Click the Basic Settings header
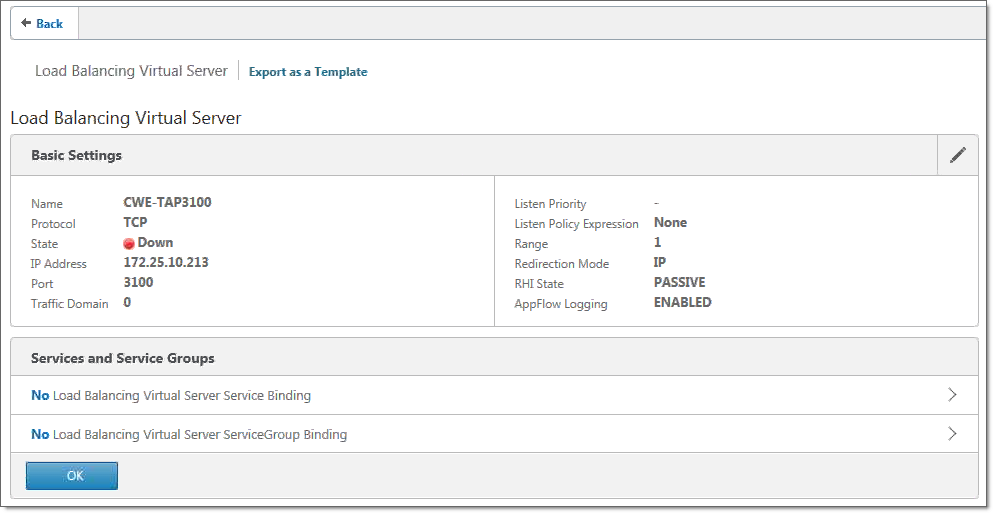 click(x=77, y=155)
